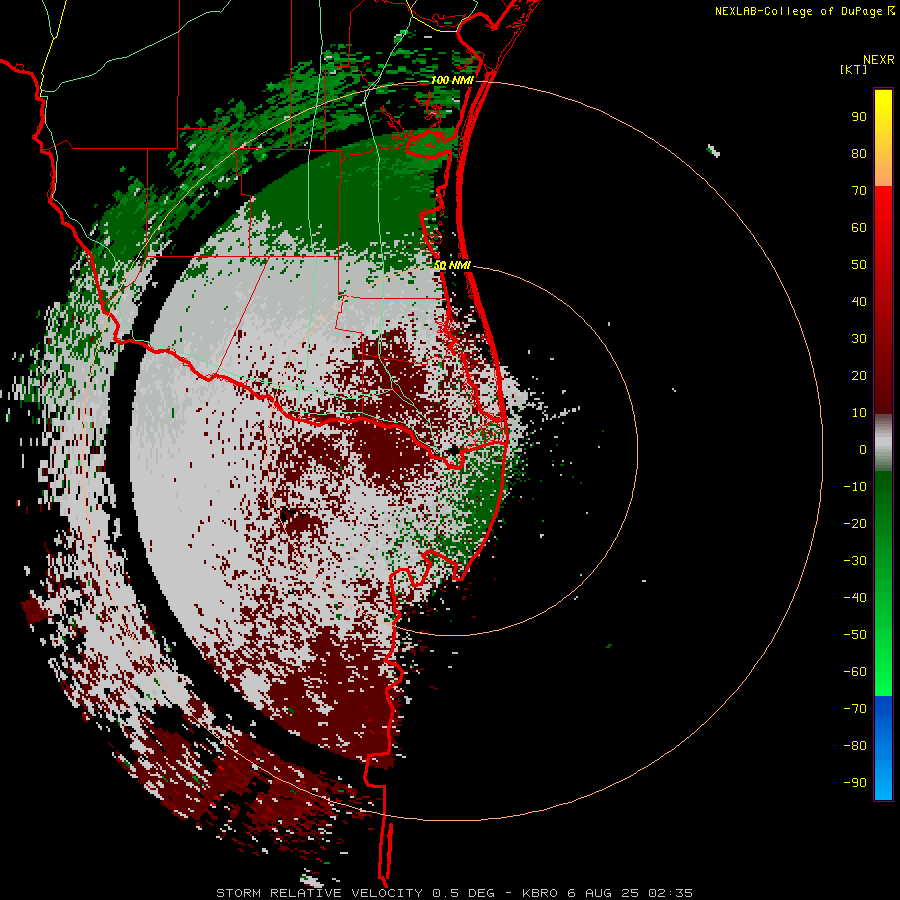Click the 70 value on the velocity scale
This screenshot has width=900, height=900.
coord(859,191)
